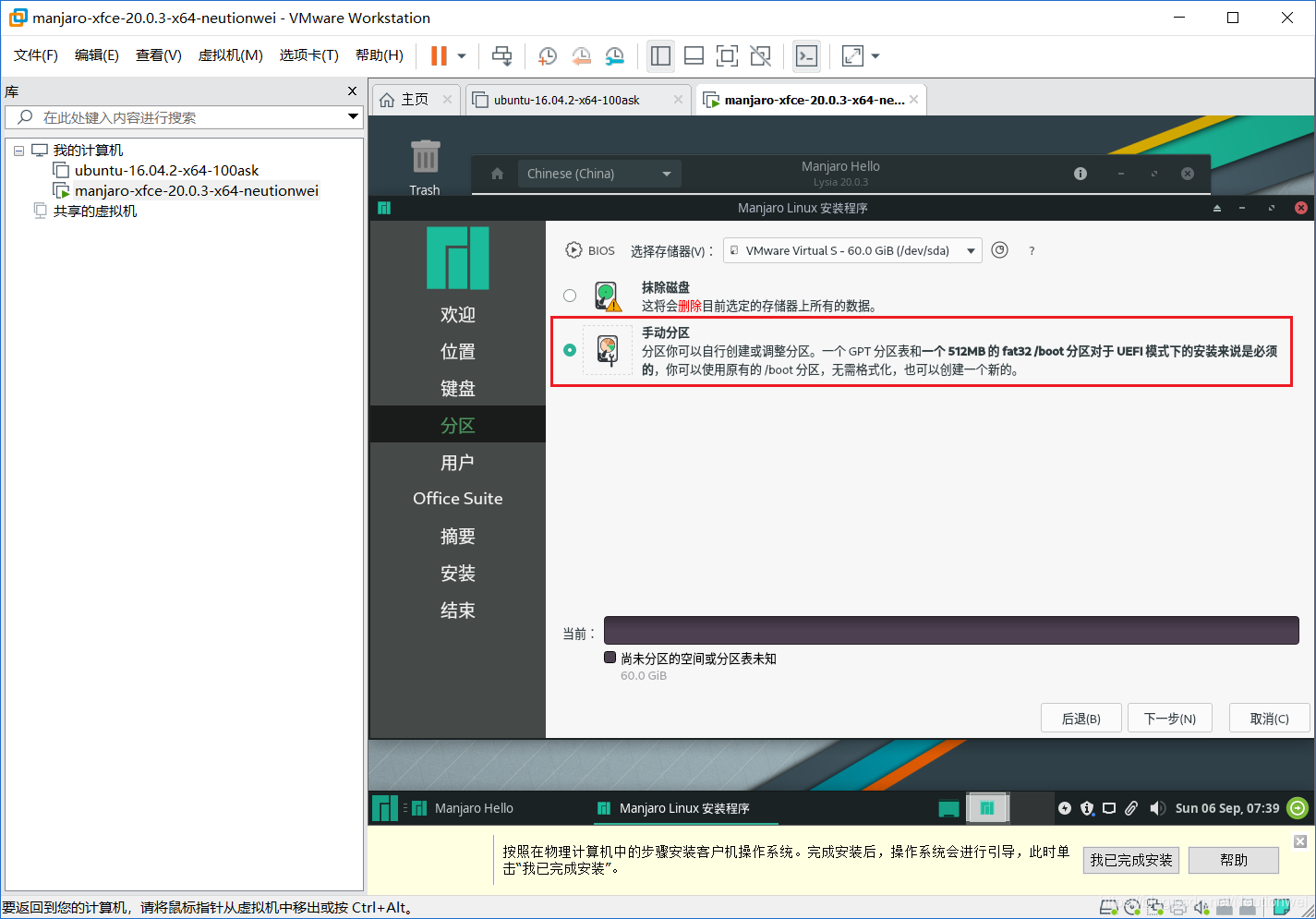Close the ubuntu-16.04.2-x64-100ask tab

click(x=678, y=100)
